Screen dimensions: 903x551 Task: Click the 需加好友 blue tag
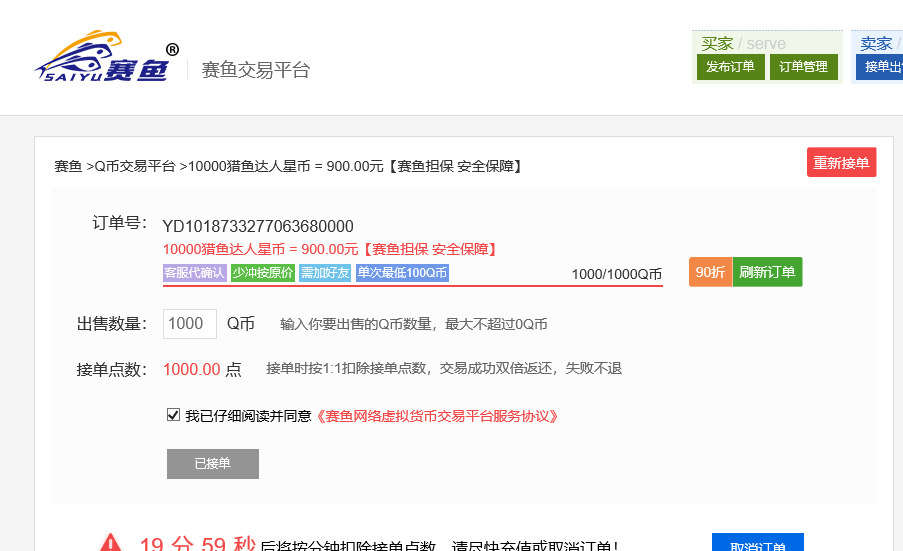(x=325, y=273)
